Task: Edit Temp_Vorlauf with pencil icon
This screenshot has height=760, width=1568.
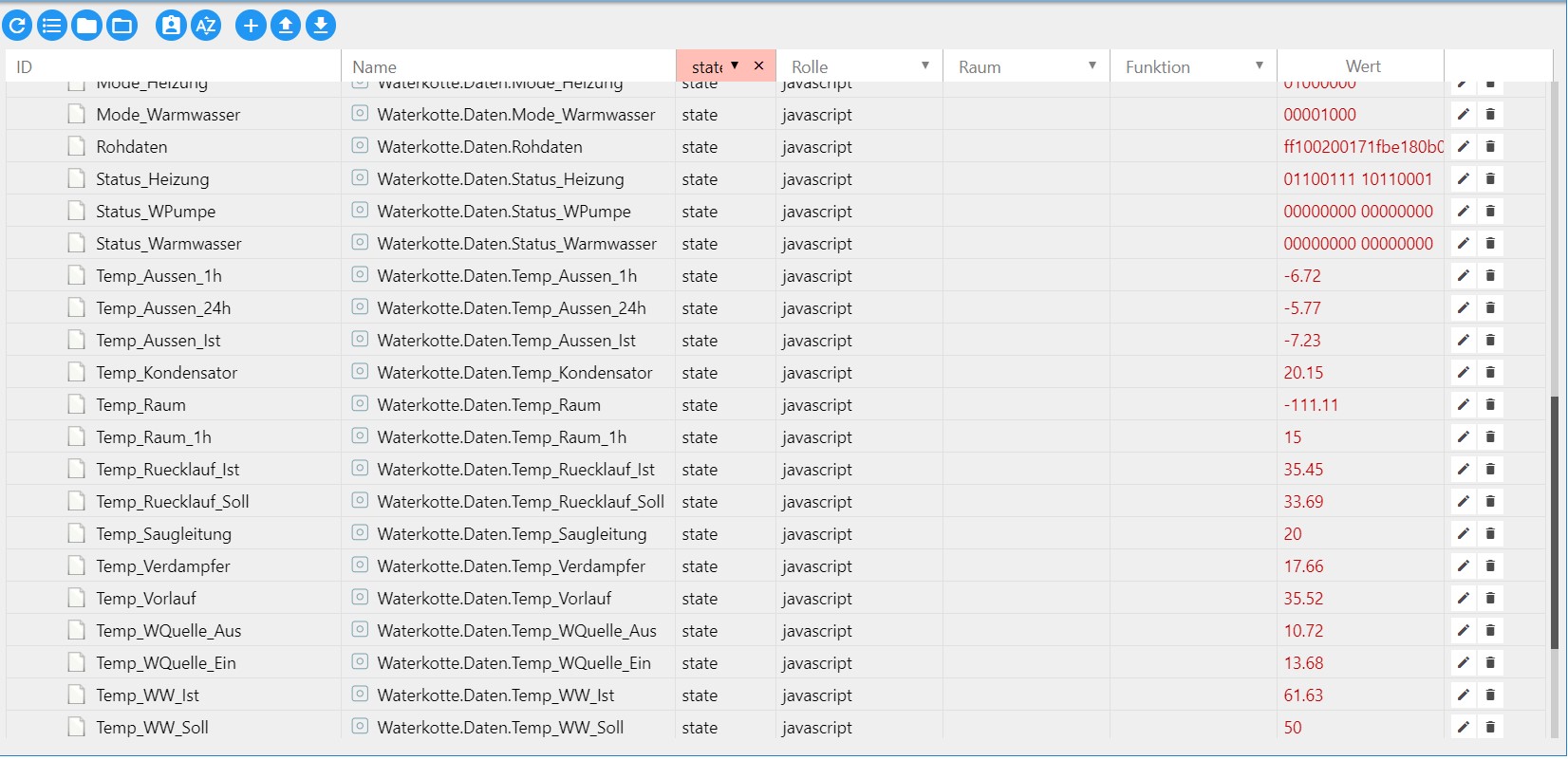Action: coord(1464,599)
